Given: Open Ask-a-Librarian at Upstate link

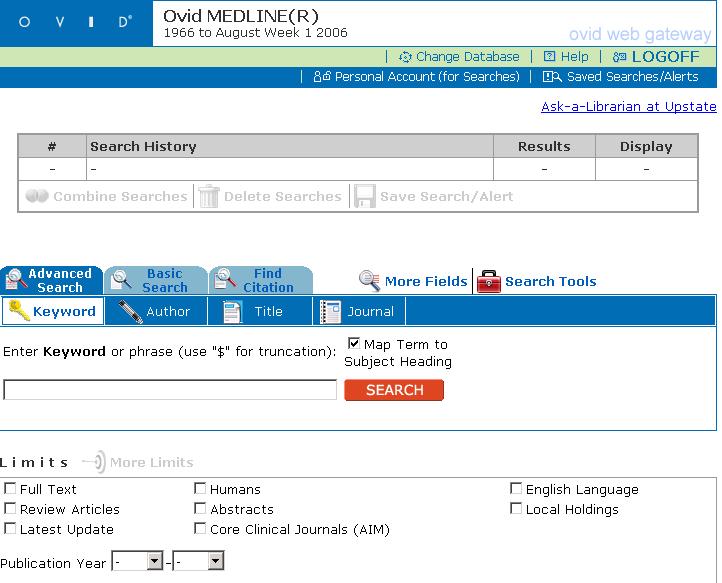Looking at the screenshot, I should pos(629,107).
